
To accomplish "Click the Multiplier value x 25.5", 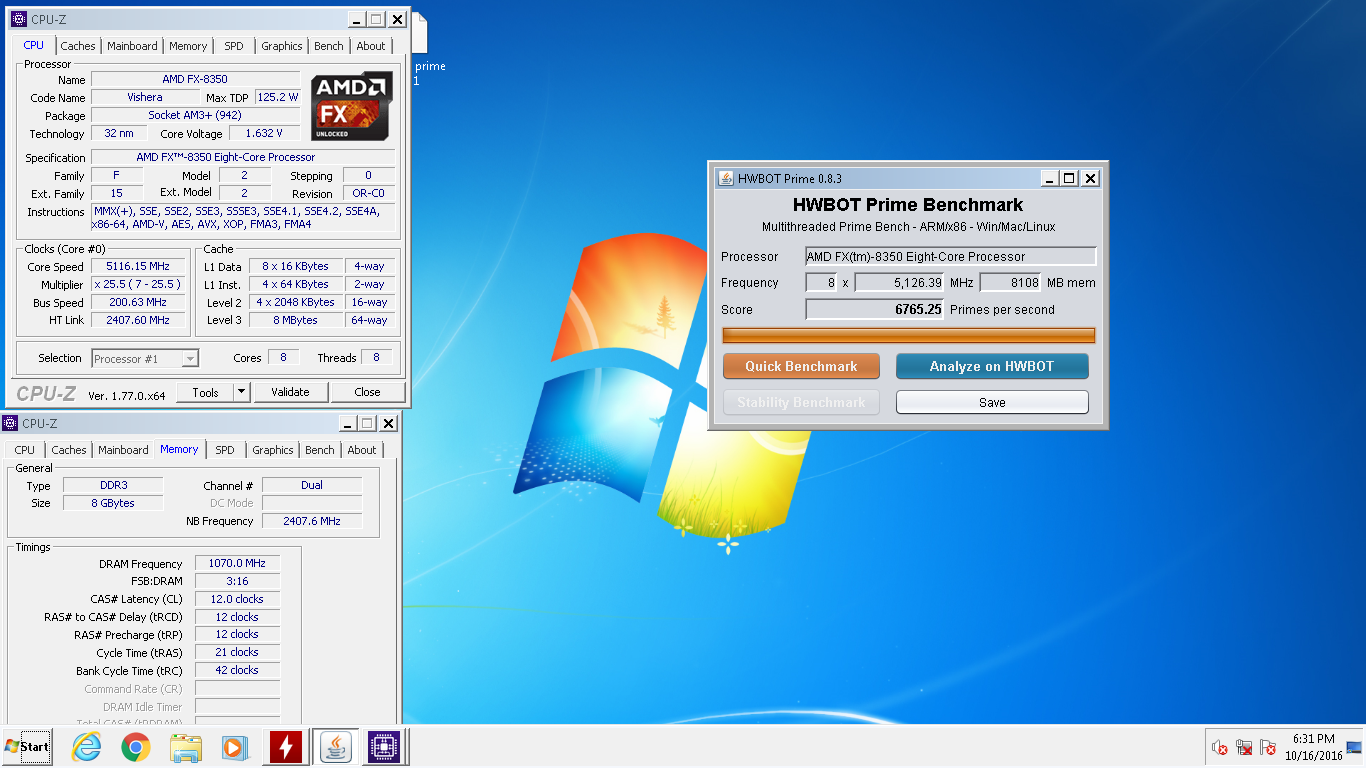I will pyautogui.click(x=138, y=284).
